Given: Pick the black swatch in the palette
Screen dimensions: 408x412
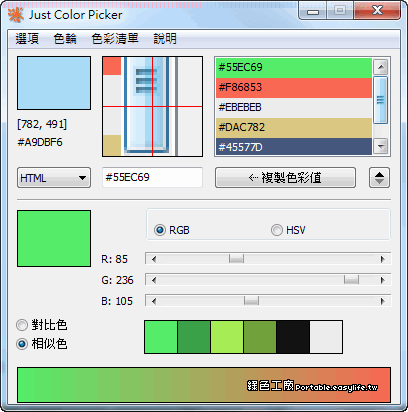Looking at the screenshot, I should pos(293,337).
